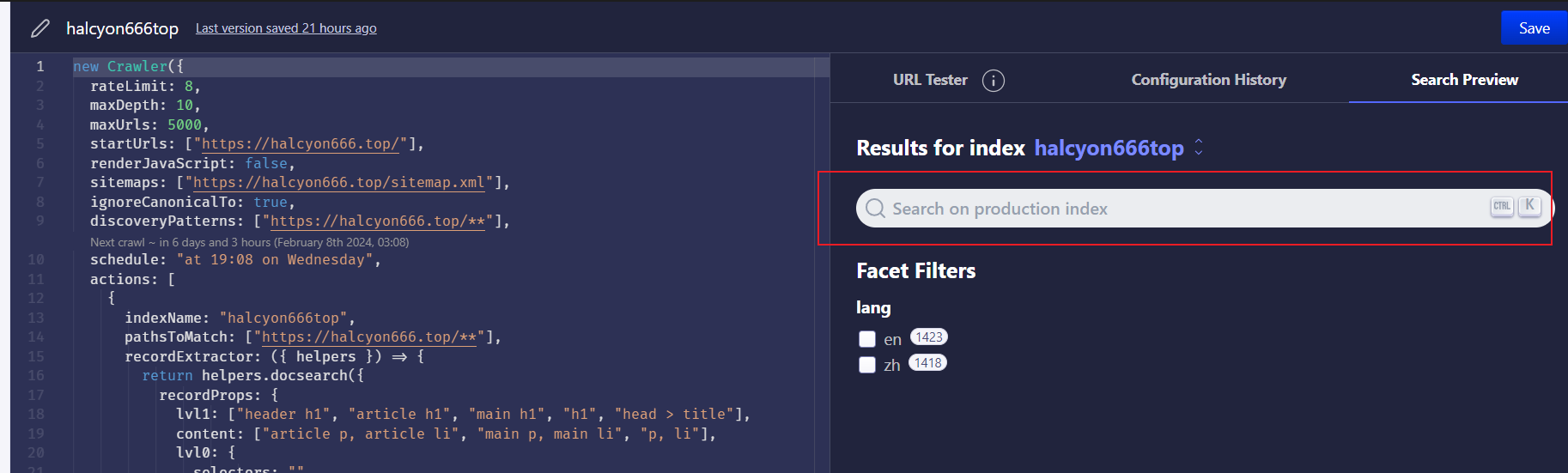This screenshot has height=473, width=1568.
Task: Select the Search Preview tab
Action: click(x=1464, y=80)
